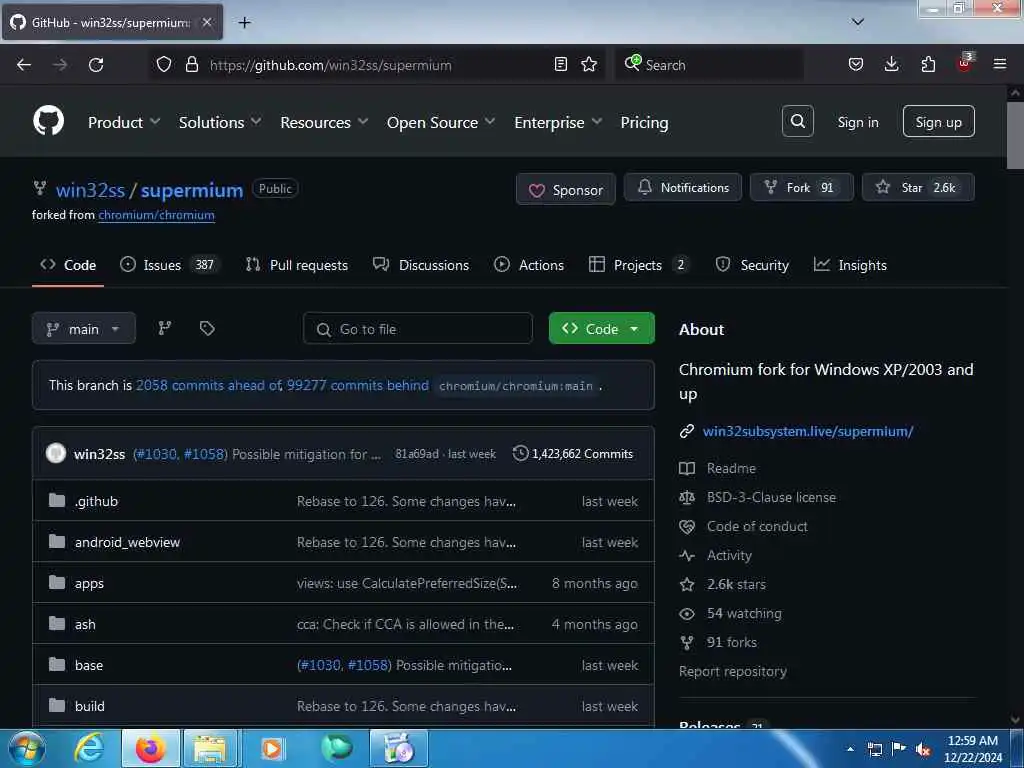Screen dimensions: 1024x768
Task: Show hidden tray icons arrow
Action: point(850,749)
